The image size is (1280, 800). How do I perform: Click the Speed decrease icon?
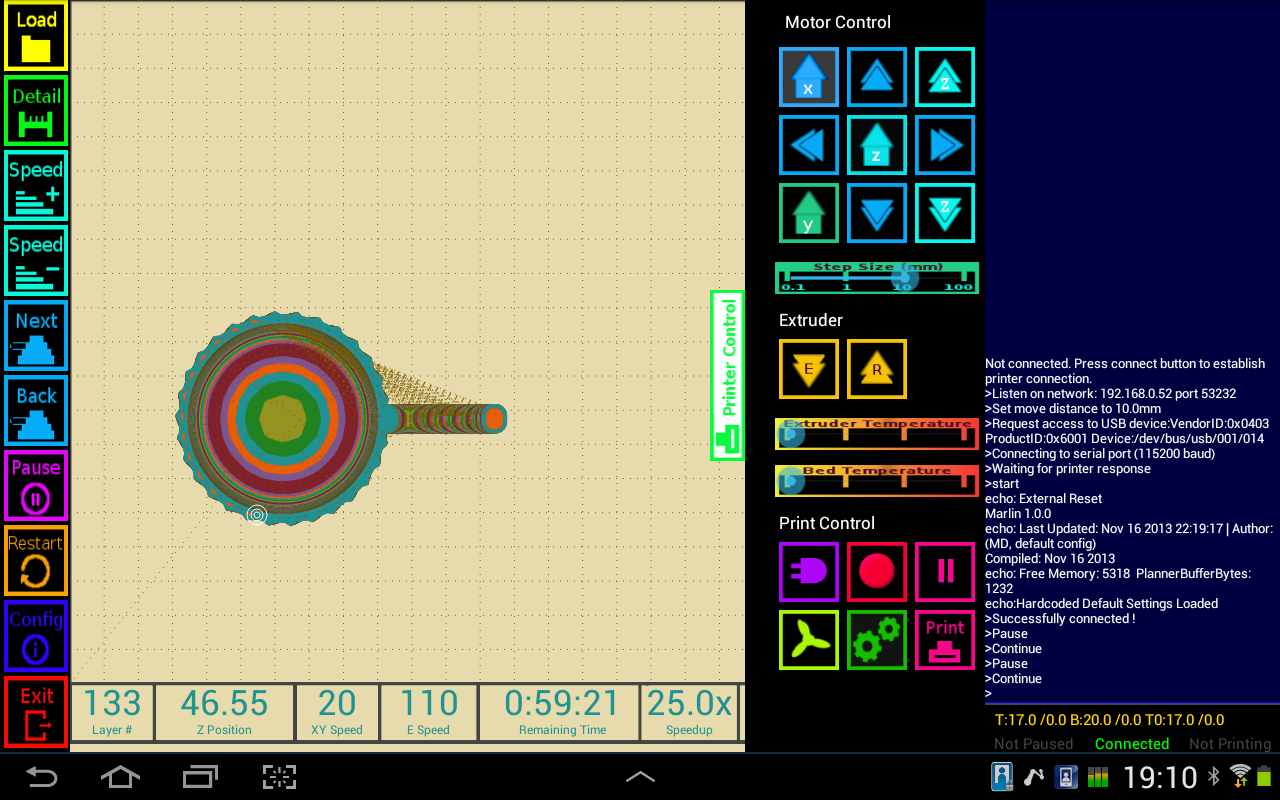click(x=35, y=260)
